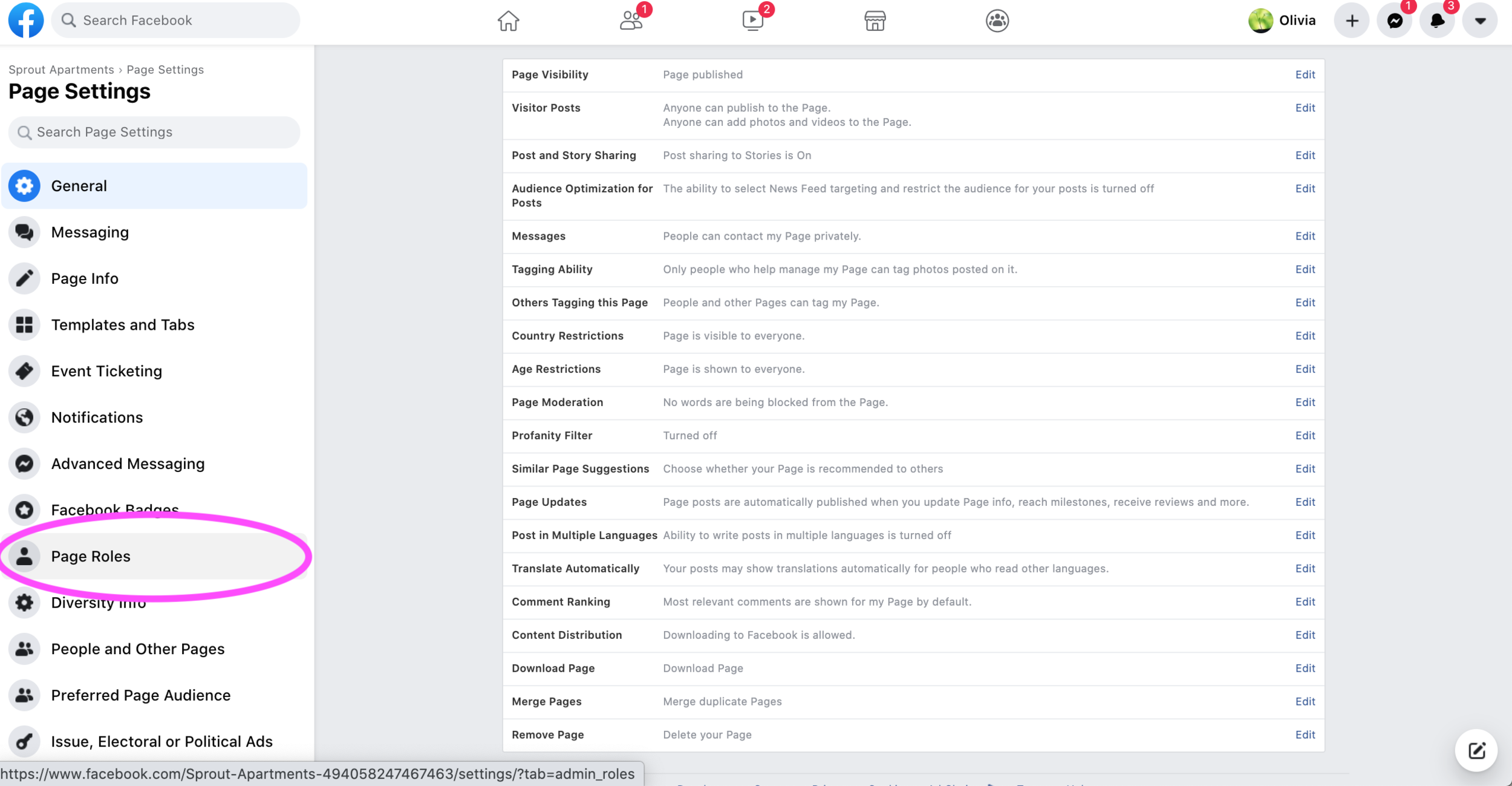Open the Marketplace storefront icon
The height and width of the screenshot is (786, 1512).
pyautogui.click(x=875, y=21)
